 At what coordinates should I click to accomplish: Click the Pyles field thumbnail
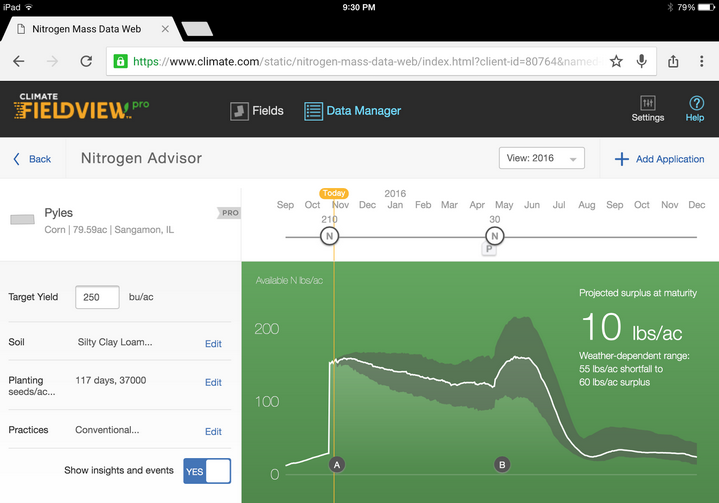pyautogui.click(x=22, y=220)
